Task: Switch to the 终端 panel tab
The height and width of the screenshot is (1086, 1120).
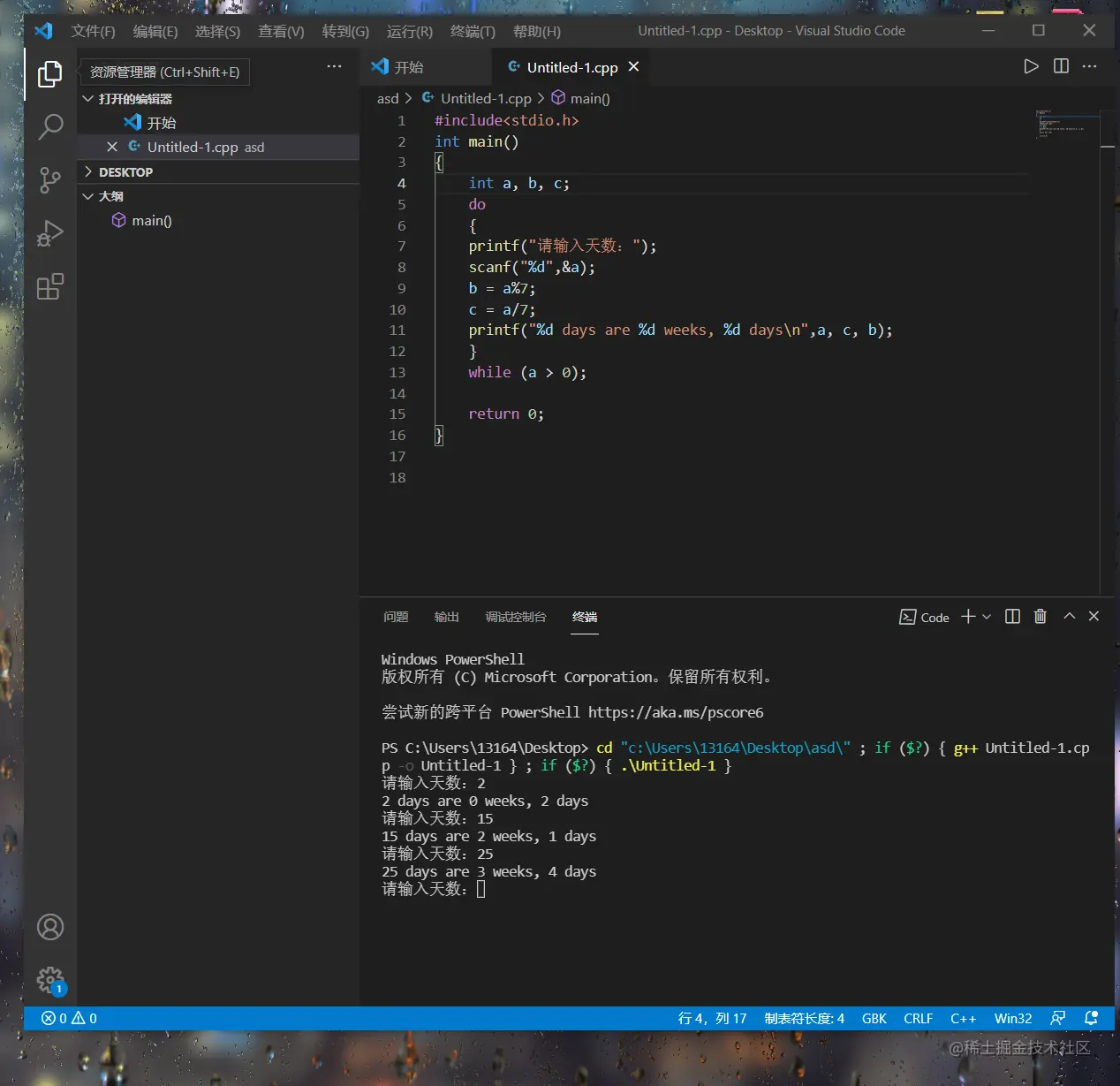Action: coord(585,617)
